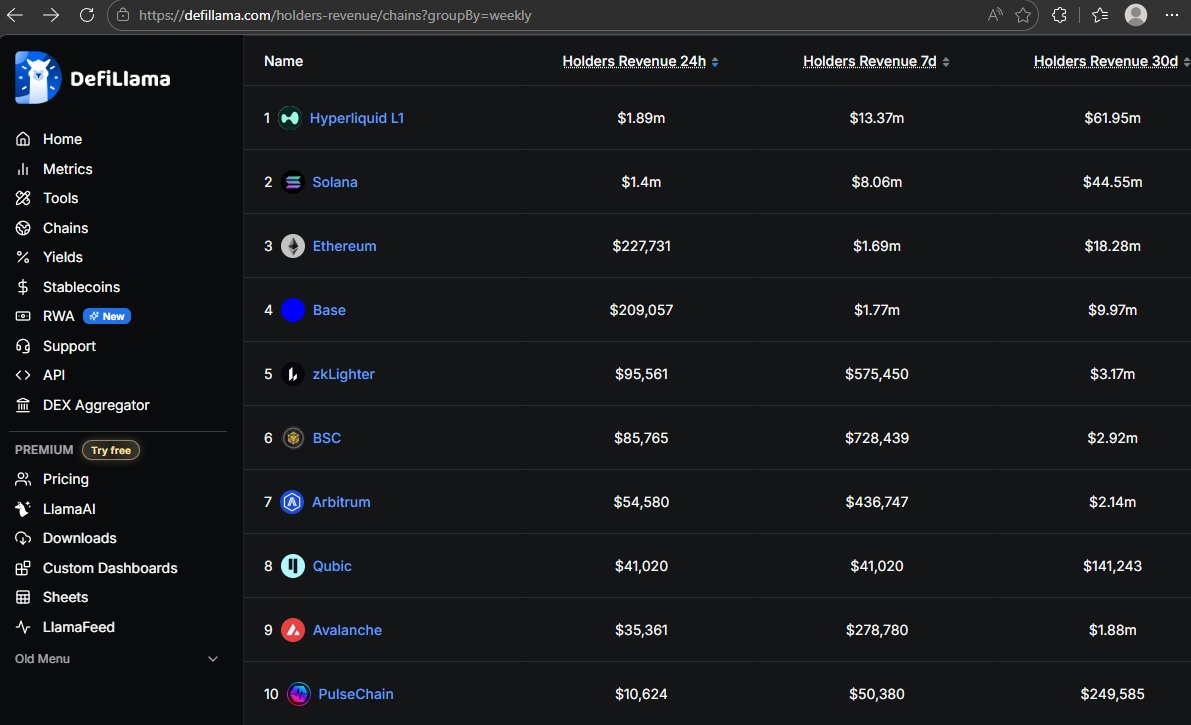Screen dimensions: 1191x725
Task: Click the $227,731 Ethereum 24h value
Action: [x=641, y=246]
